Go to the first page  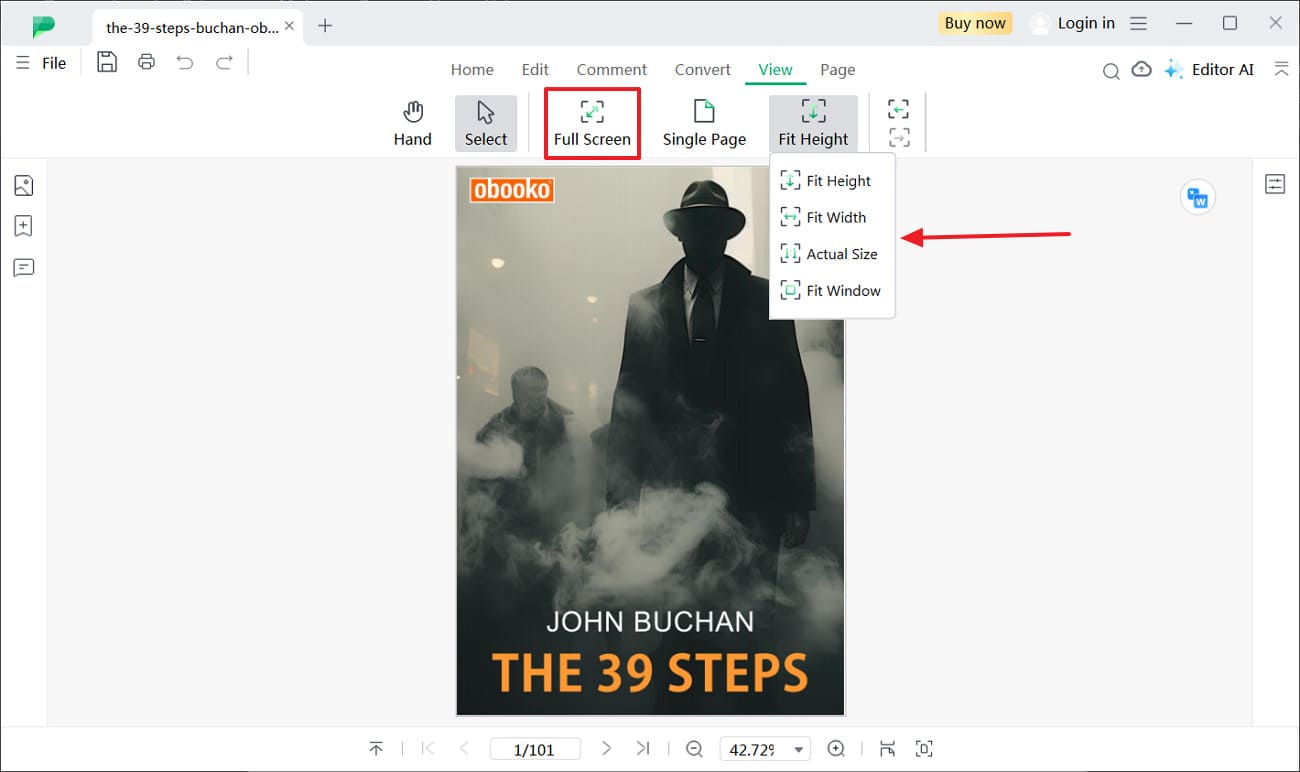[x=428, y=749]
